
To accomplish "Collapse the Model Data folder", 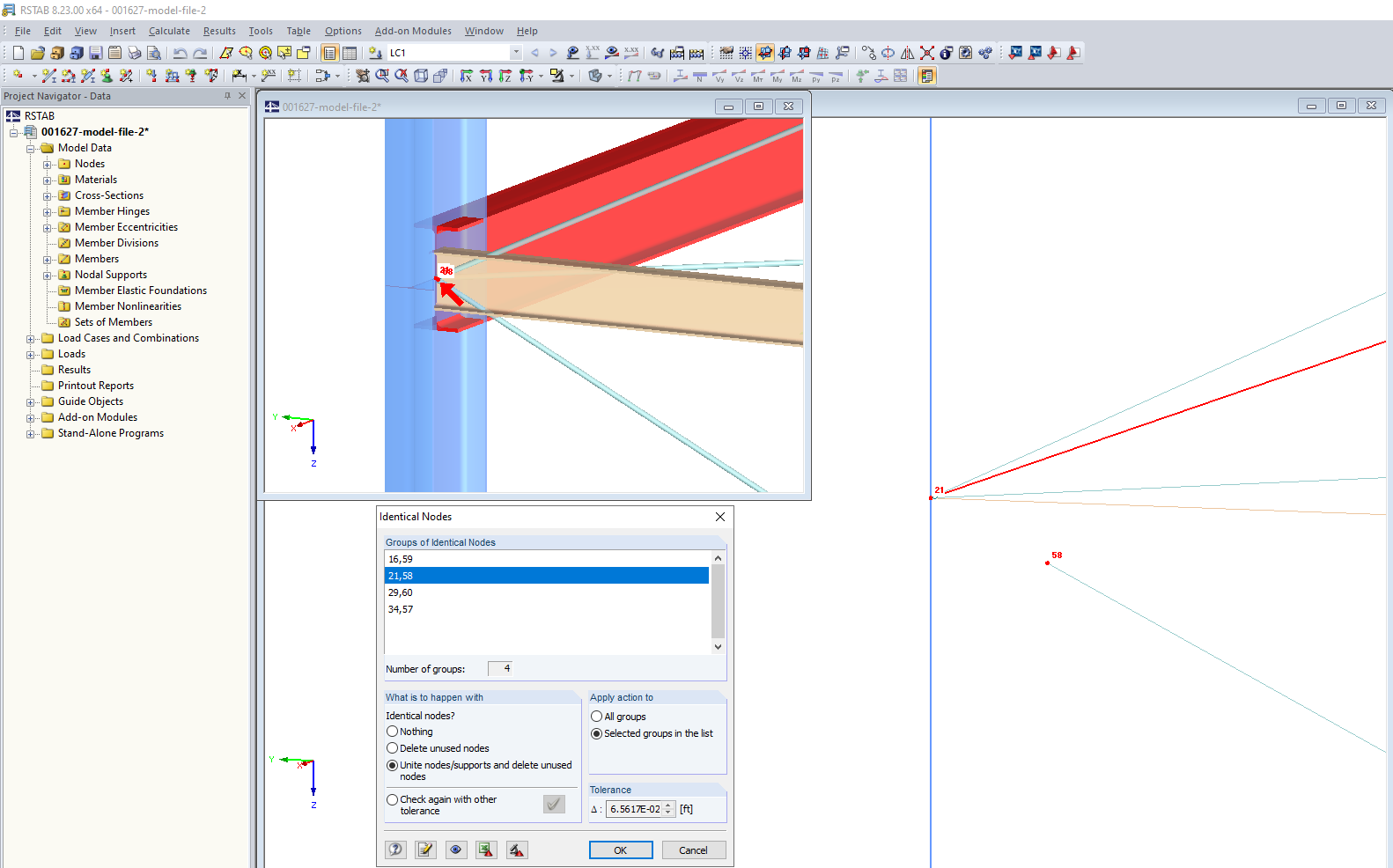I will pos(31,149).
